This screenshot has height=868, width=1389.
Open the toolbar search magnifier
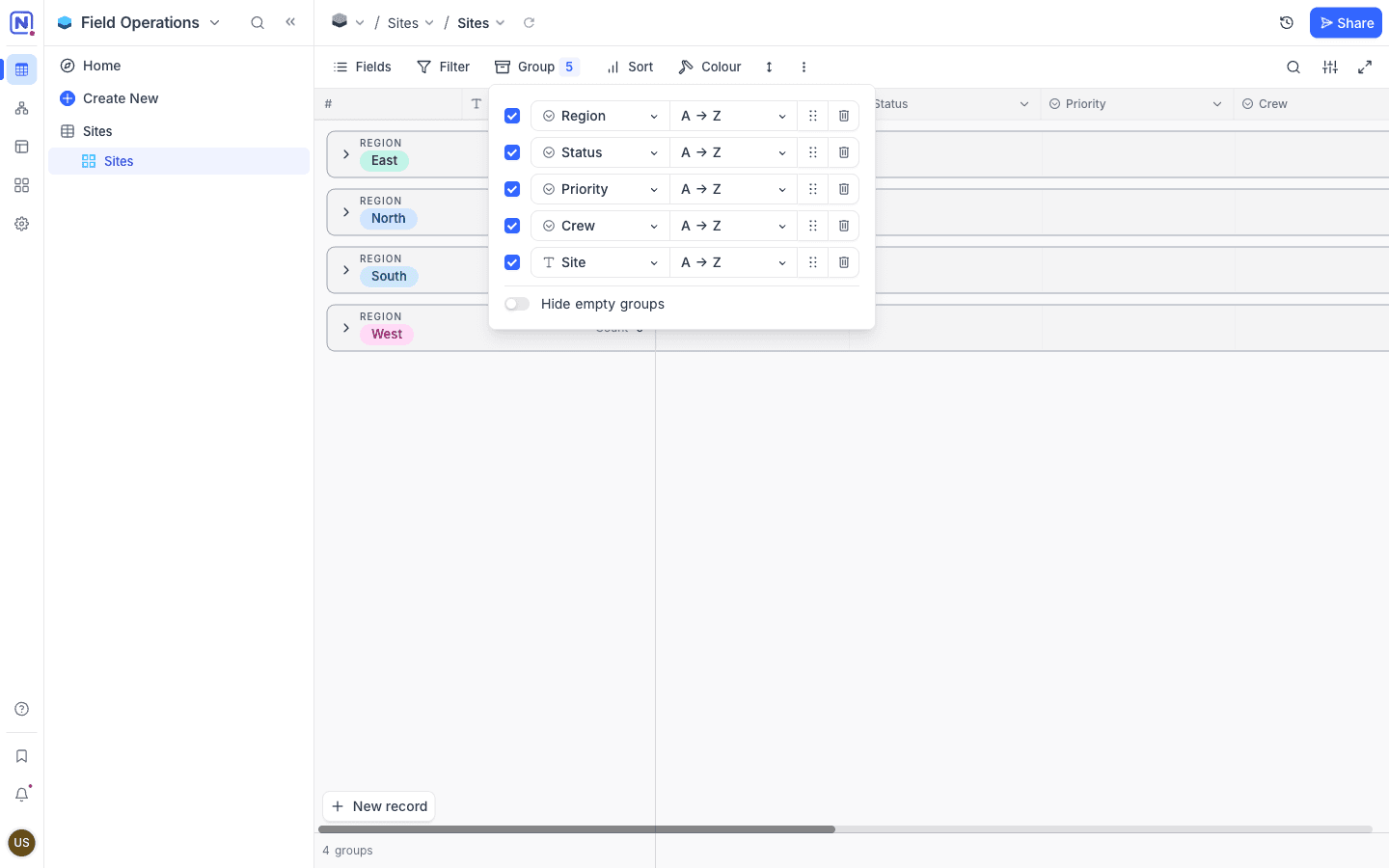(1294, 67)
